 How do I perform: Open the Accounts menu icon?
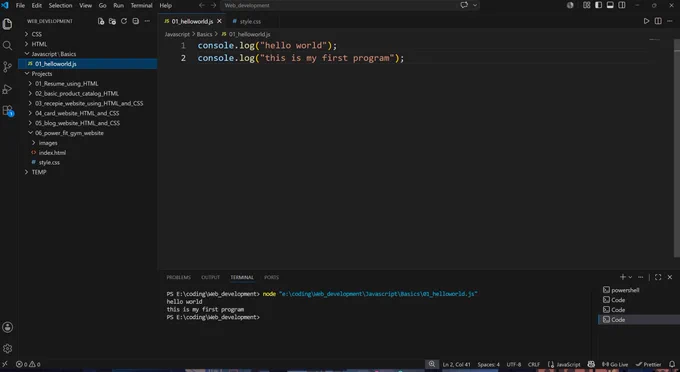tap(7, 327)
